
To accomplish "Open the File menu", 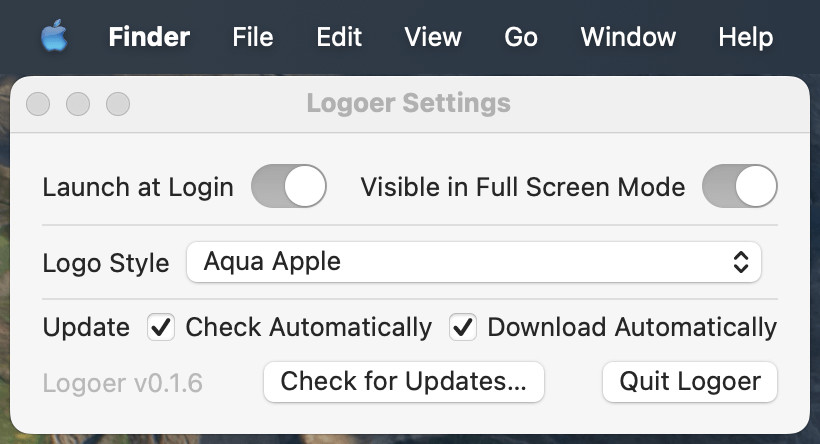I will [253, 37].
